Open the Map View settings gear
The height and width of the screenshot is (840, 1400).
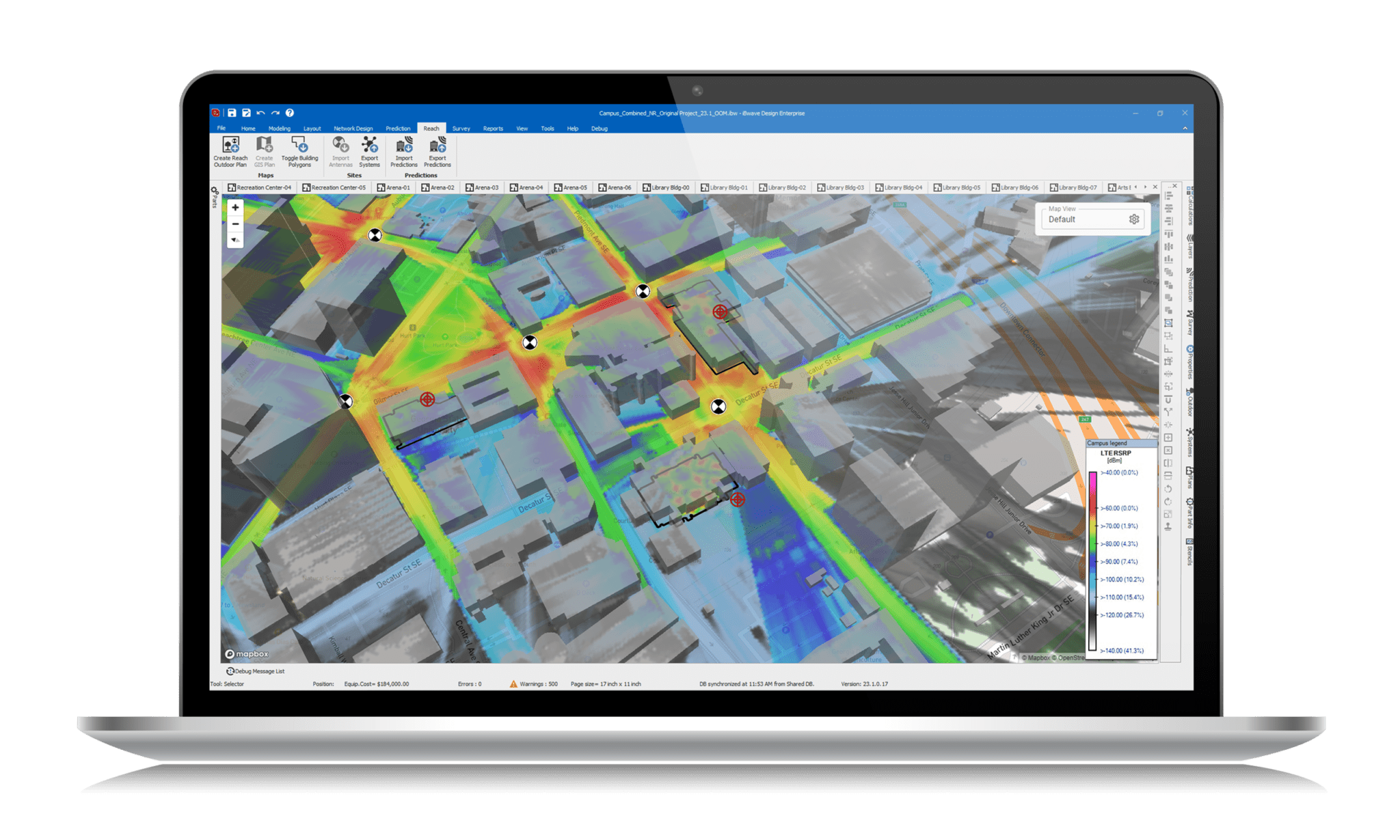[x=1133, y=219]
